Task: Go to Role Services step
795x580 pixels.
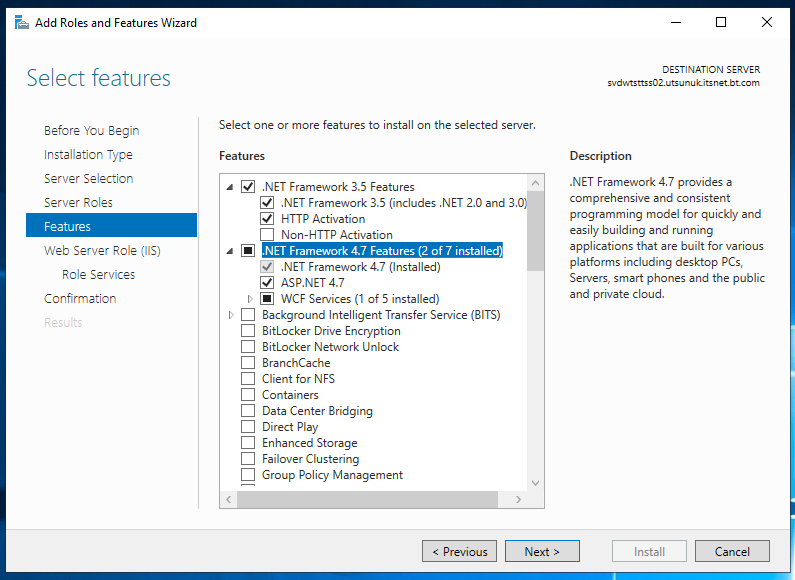Action: [98, 274]
